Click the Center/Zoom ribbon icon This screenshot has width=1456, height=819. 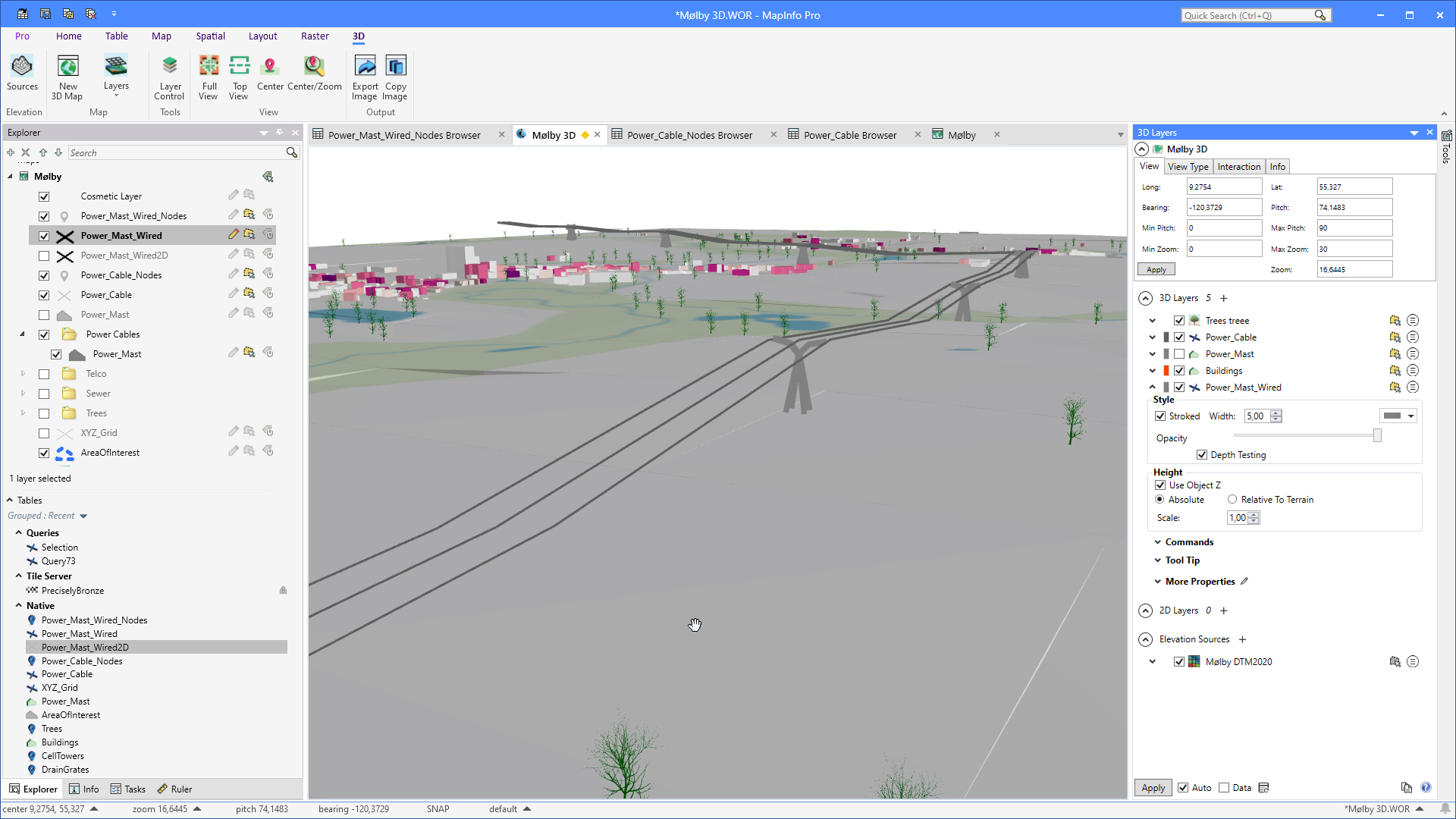pyautogui.click(x=314, y=74)
